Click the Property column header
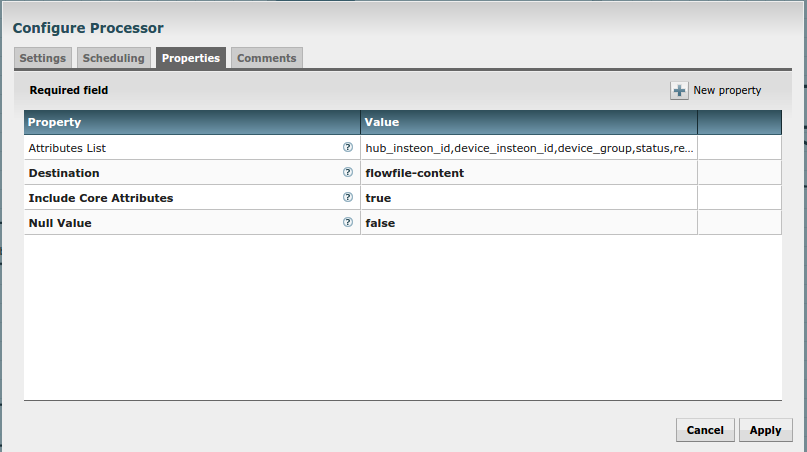 pyautogui.click(x=192, y=122)
